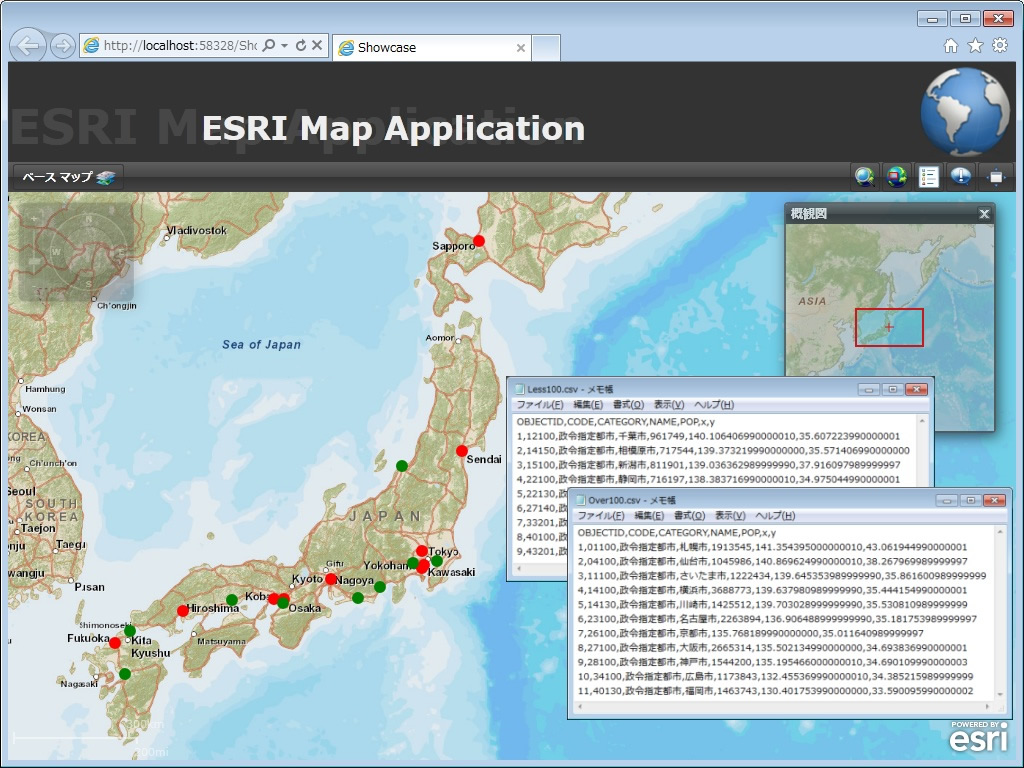Image resolution: width=1024 pixels, height=768 pixels.
Task: Open the address bar dropdown arrow
Action: point(285,46)
